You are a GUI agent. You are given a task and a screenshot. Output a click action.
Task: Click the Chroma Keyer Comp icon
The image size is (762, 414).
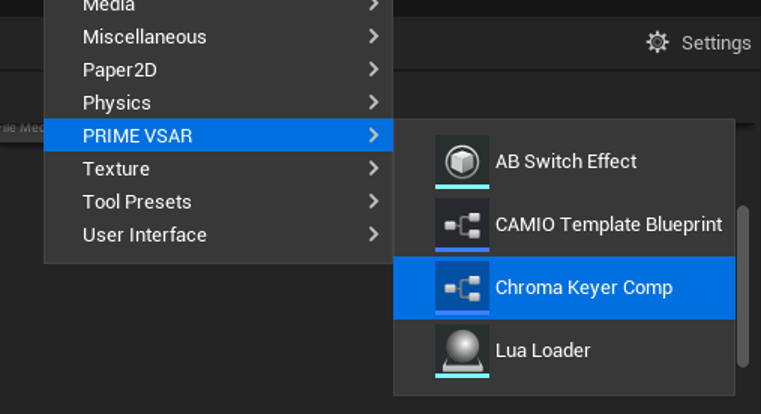(x=462, y=288)
